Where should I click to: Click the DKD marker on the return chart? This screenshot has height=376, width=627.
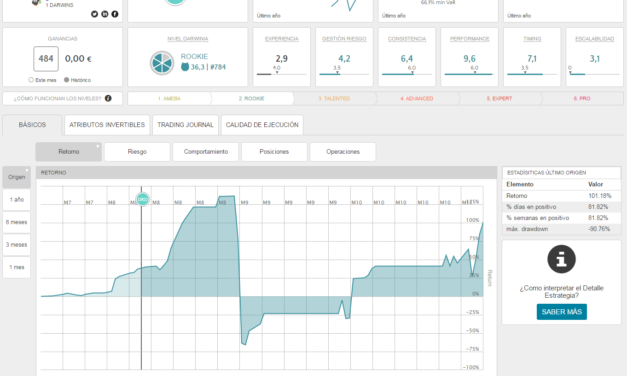coord(142,199)
